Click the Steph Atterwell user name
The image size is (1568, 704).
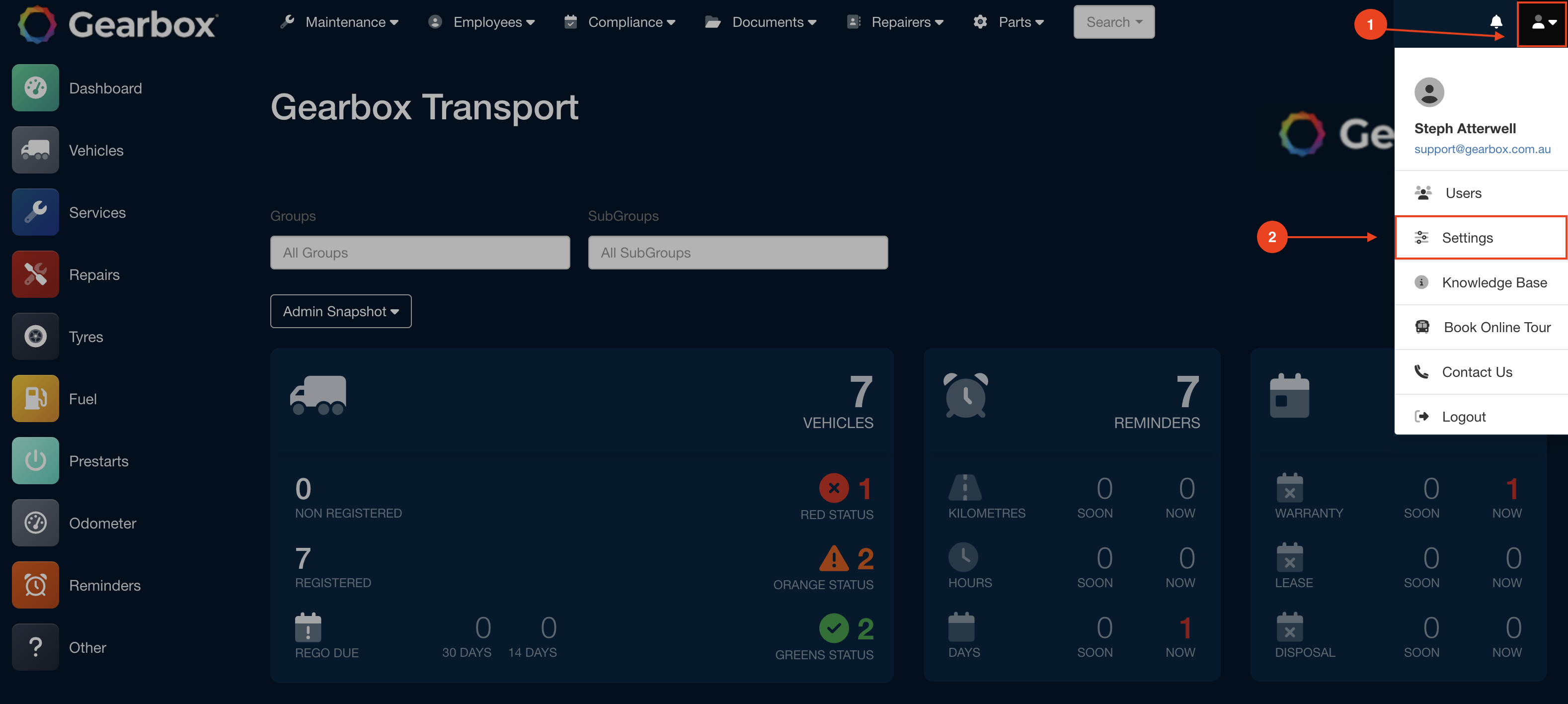pyautogui.click(x=1465, y=128)
